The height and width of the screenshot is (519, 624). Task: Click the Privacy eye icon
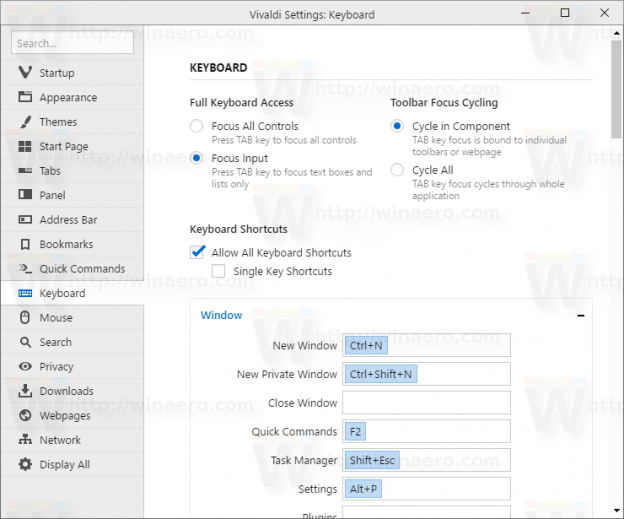tap(25, 366)
